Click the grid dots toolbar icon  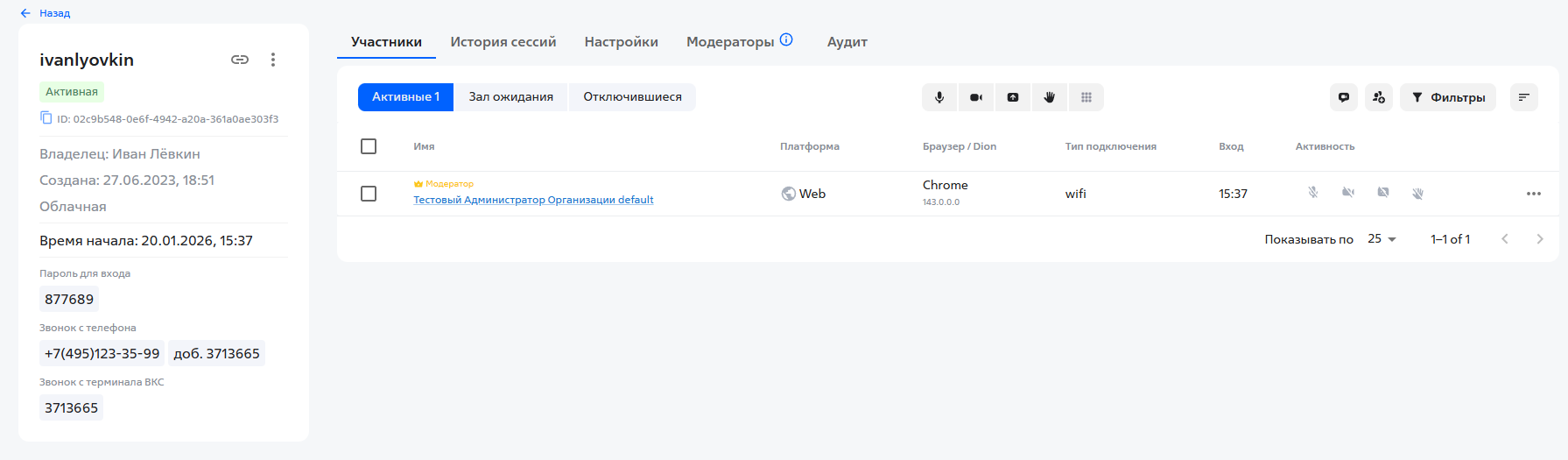1086,97
